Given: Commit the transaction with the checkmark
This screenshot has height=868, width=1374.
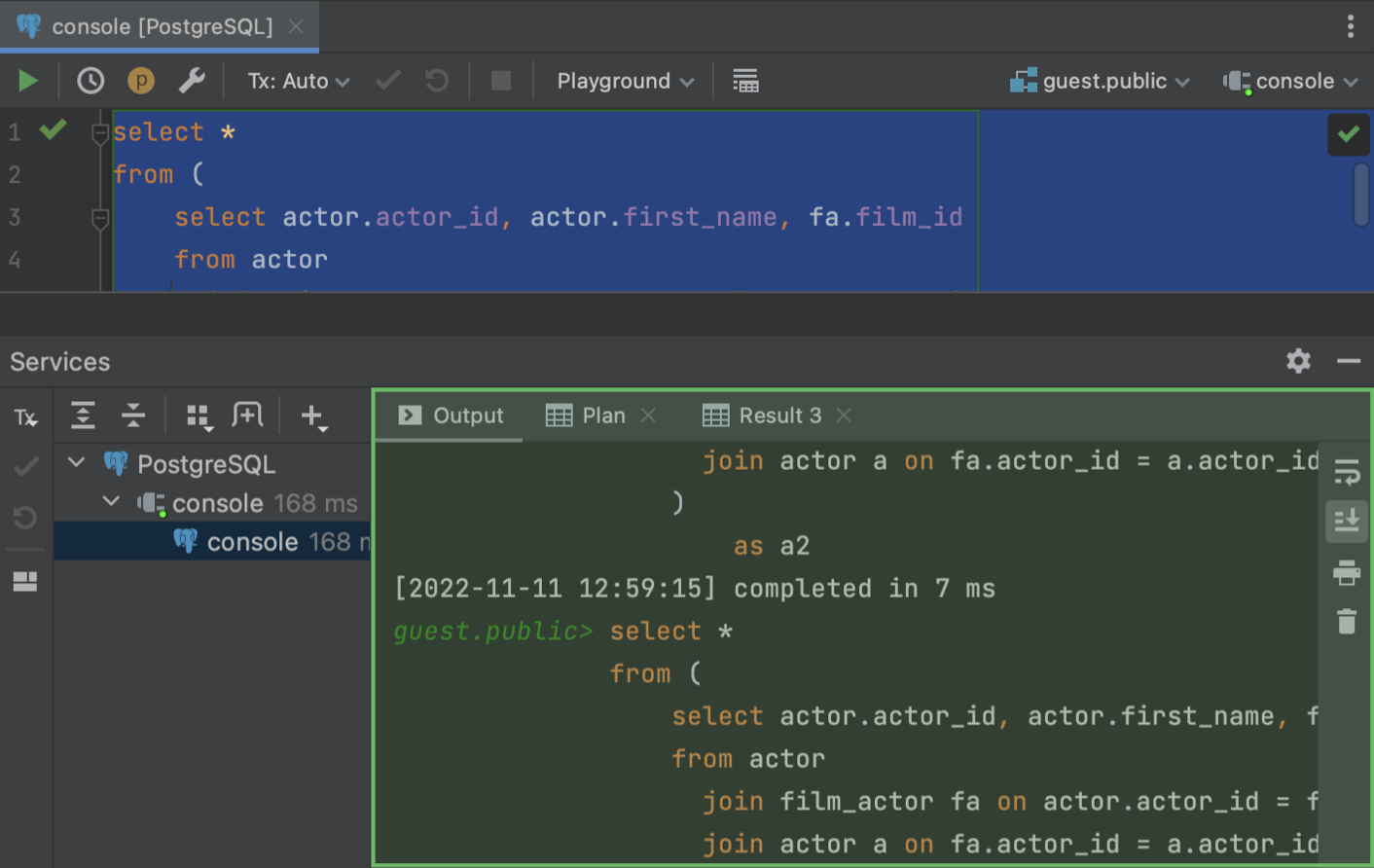Looking at the screenshot, I should (x=387, y=81).
